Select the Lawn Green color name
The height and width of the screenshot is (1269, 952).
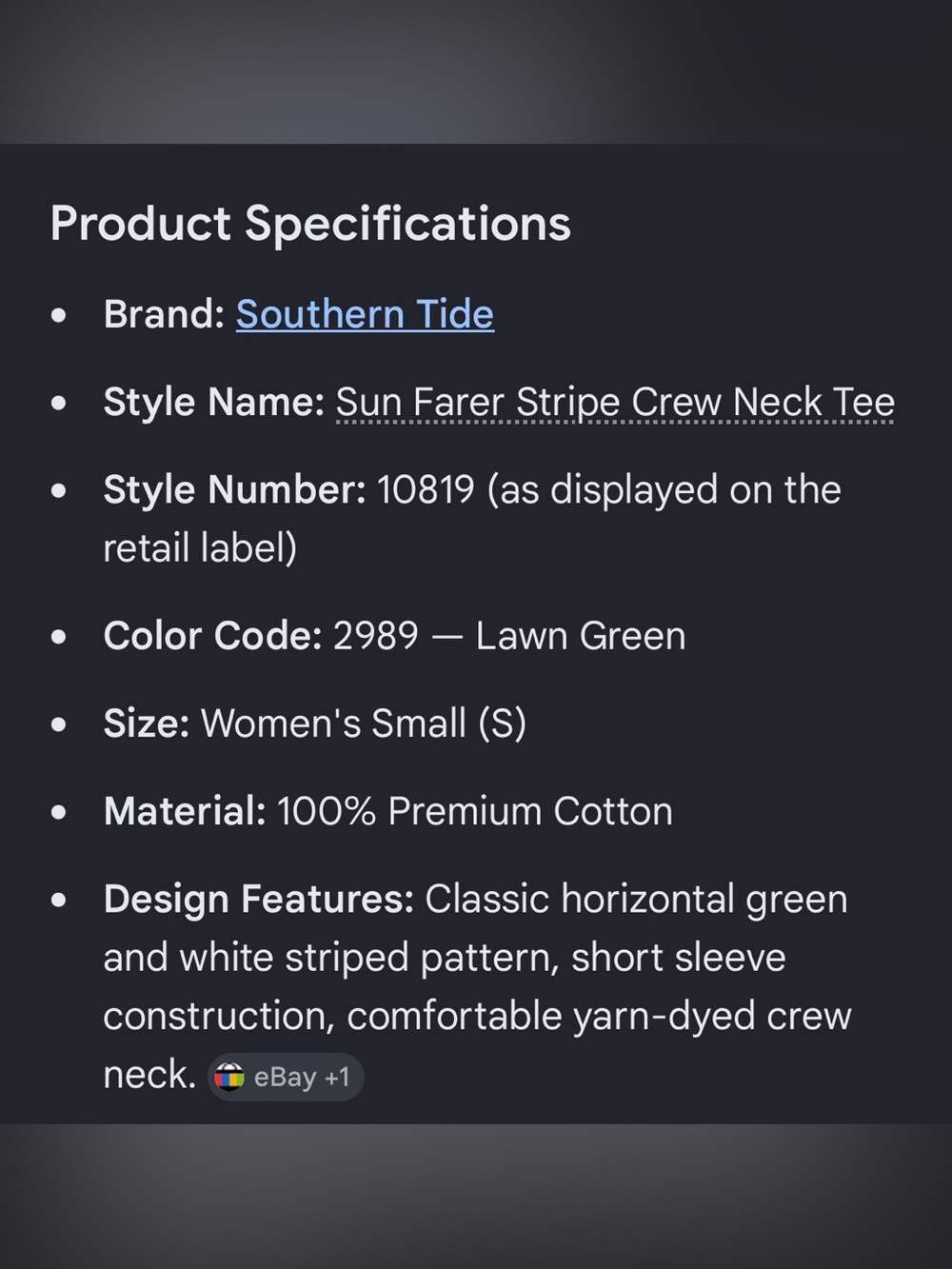[581, 635]
